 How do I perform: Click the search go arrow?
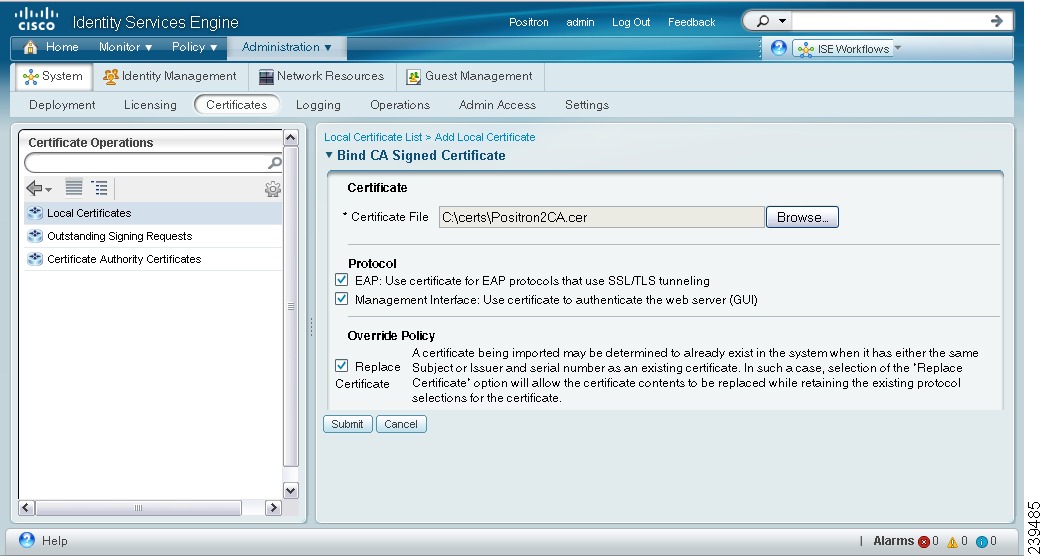click(x=997, y=21)
